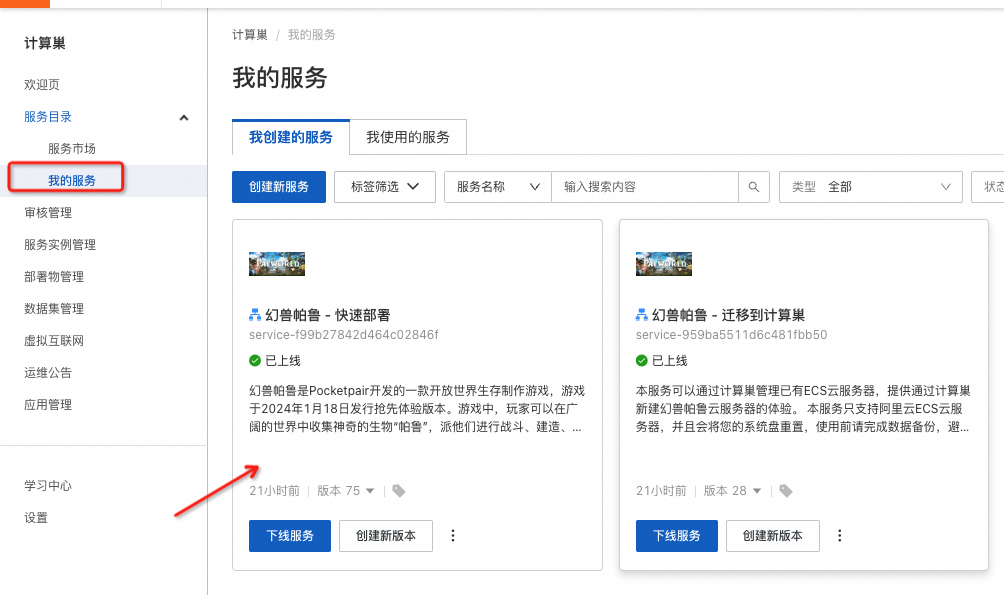The image size is (1004, 595).
Task: Click 创建新服务 button
Action: pos(279,187)
